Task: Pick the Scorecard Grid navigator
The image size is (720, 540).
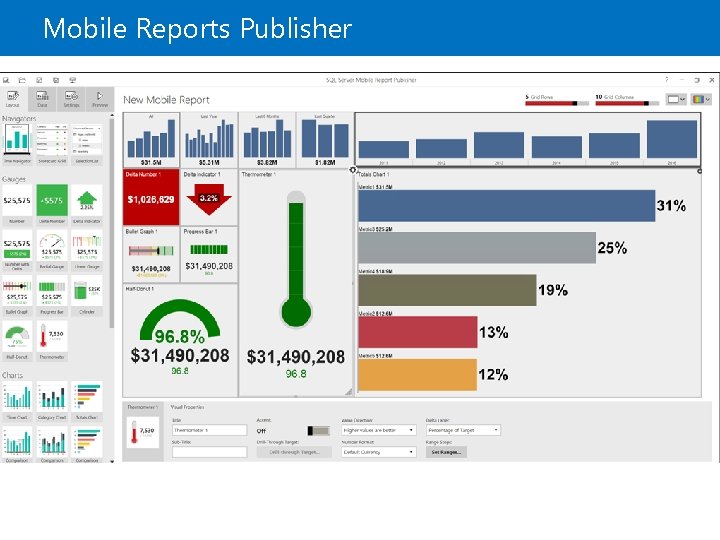Action: click(52, 144)
